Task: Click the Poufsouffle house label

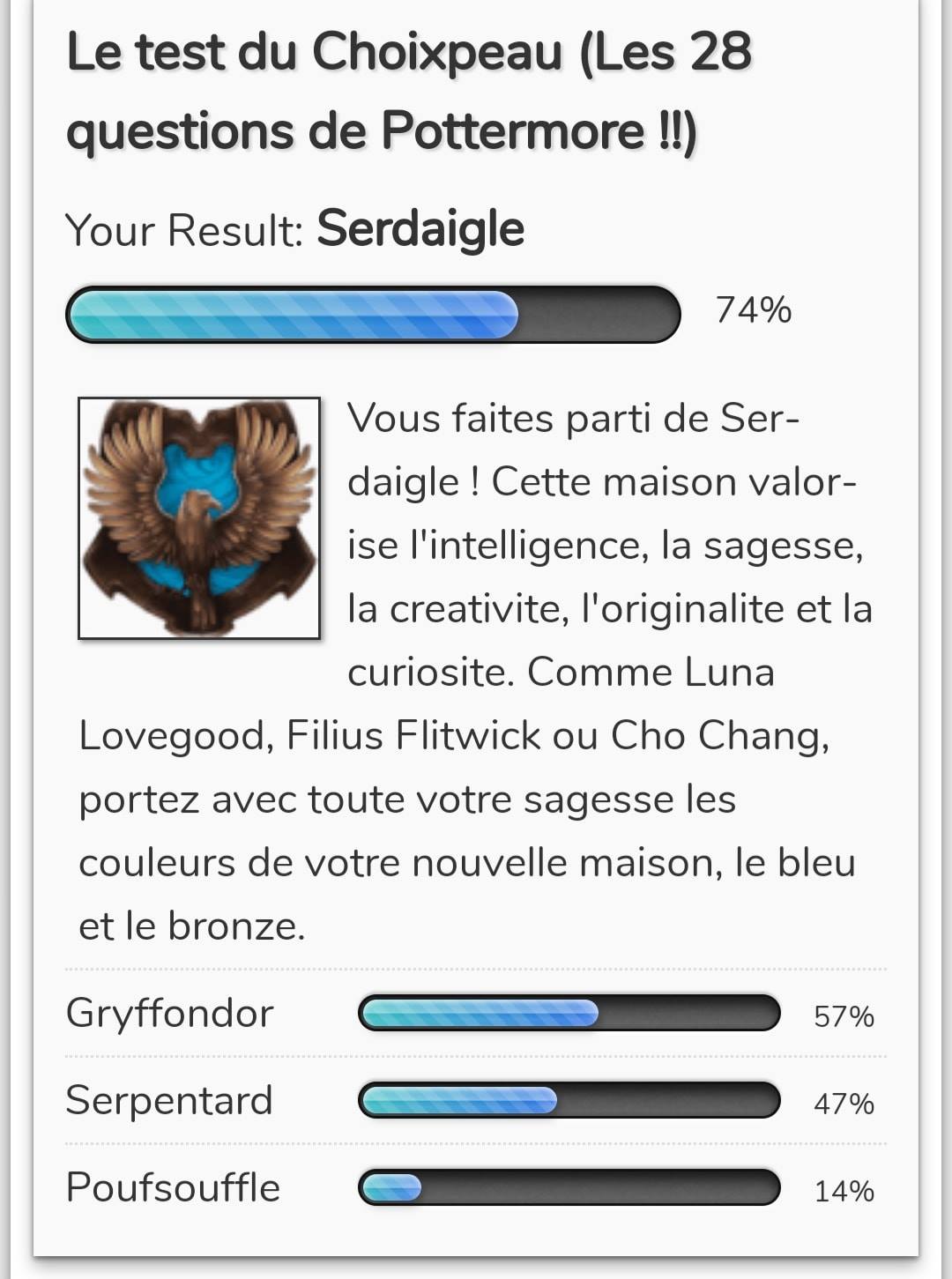Action: 173,1187
